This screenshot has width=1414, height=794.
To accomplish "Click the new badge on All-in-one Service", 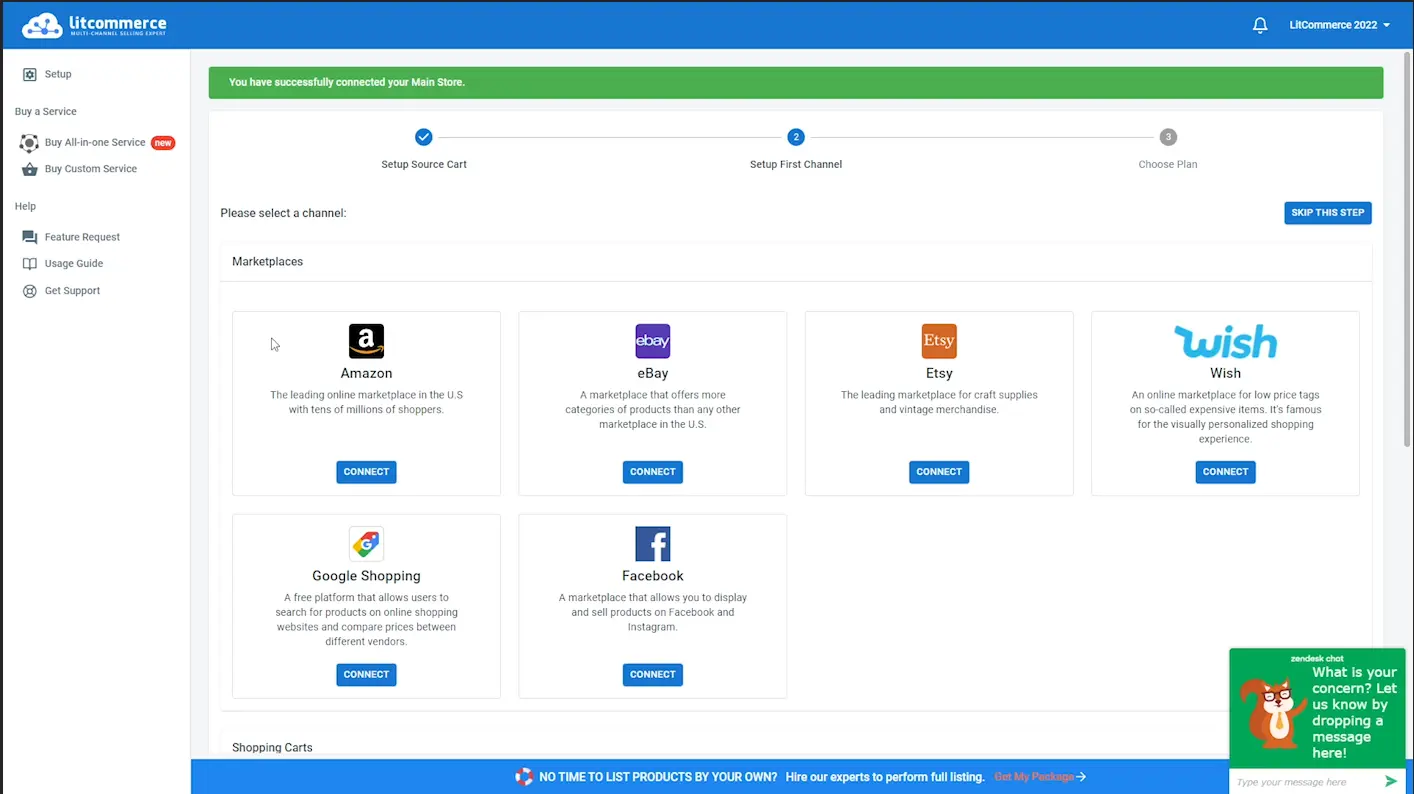I will coord(163,143).
